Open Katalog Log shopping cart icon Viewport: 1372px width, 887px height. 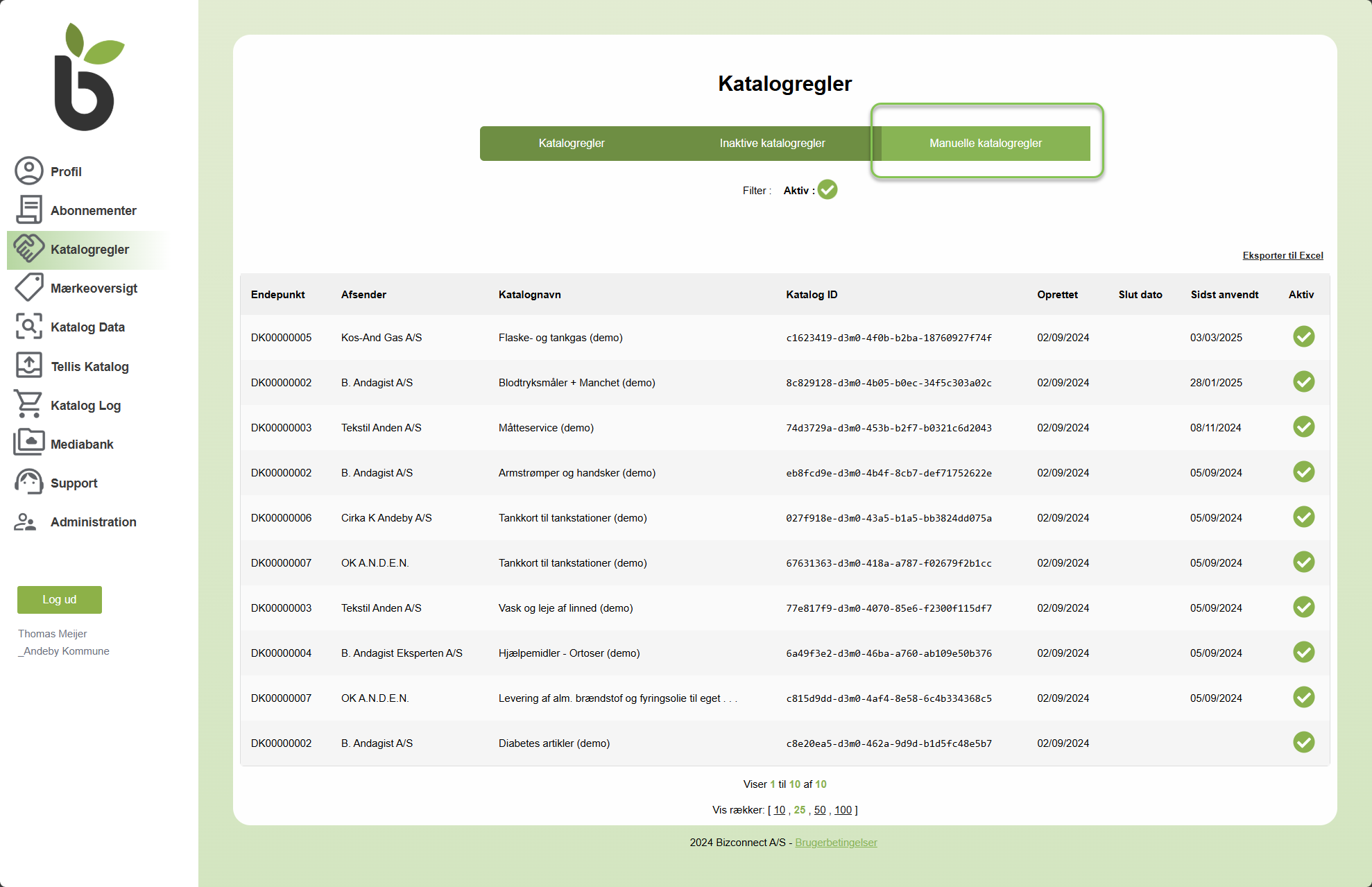(29, 404)
